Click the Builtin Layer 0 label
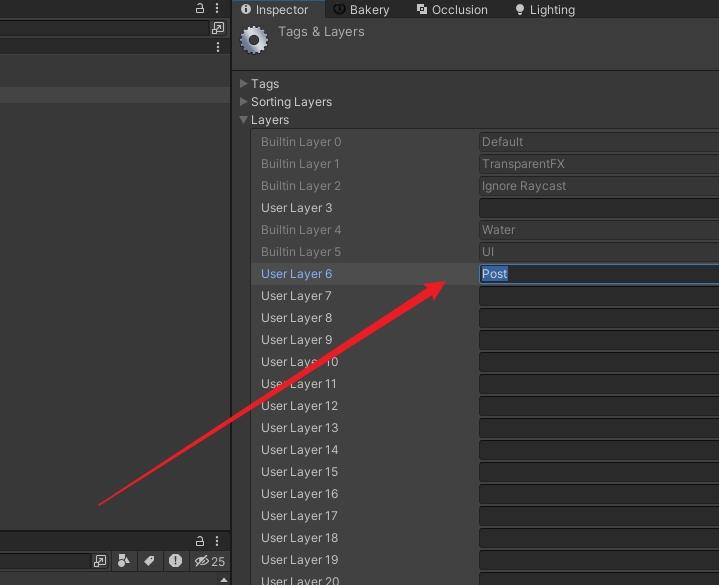Image resolution: width=719 pixels, height=585 pixels. [x=301, y=142]
